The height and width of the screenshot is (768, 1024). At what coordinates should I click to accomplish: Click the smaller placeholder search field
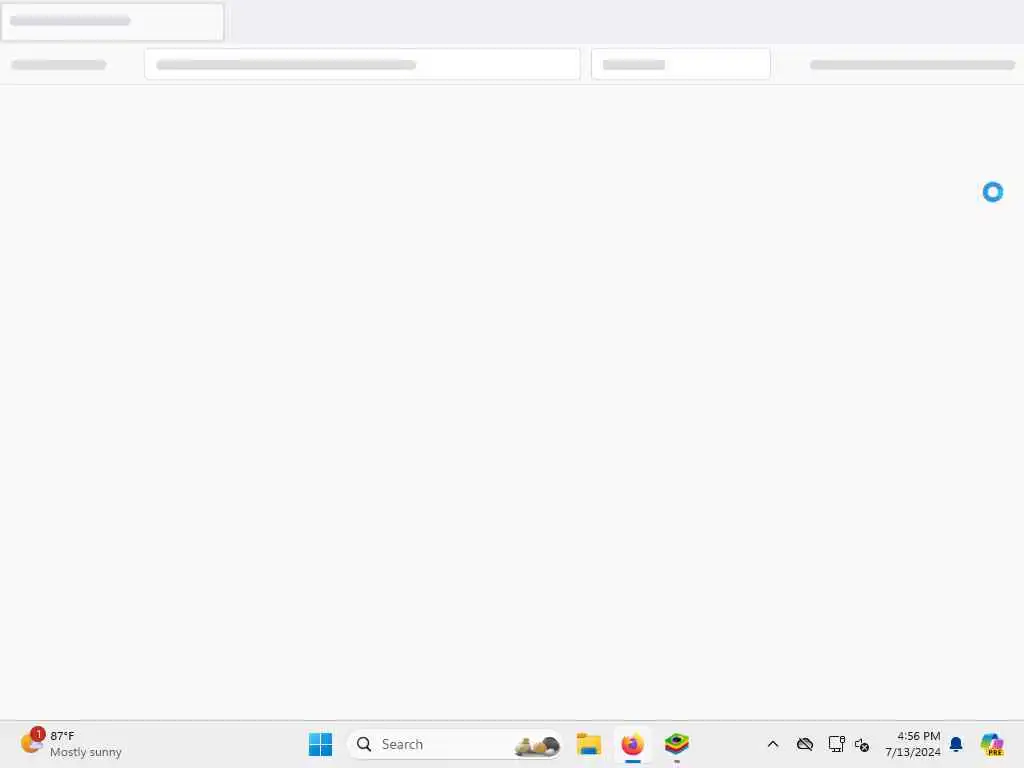coord(680,64)
